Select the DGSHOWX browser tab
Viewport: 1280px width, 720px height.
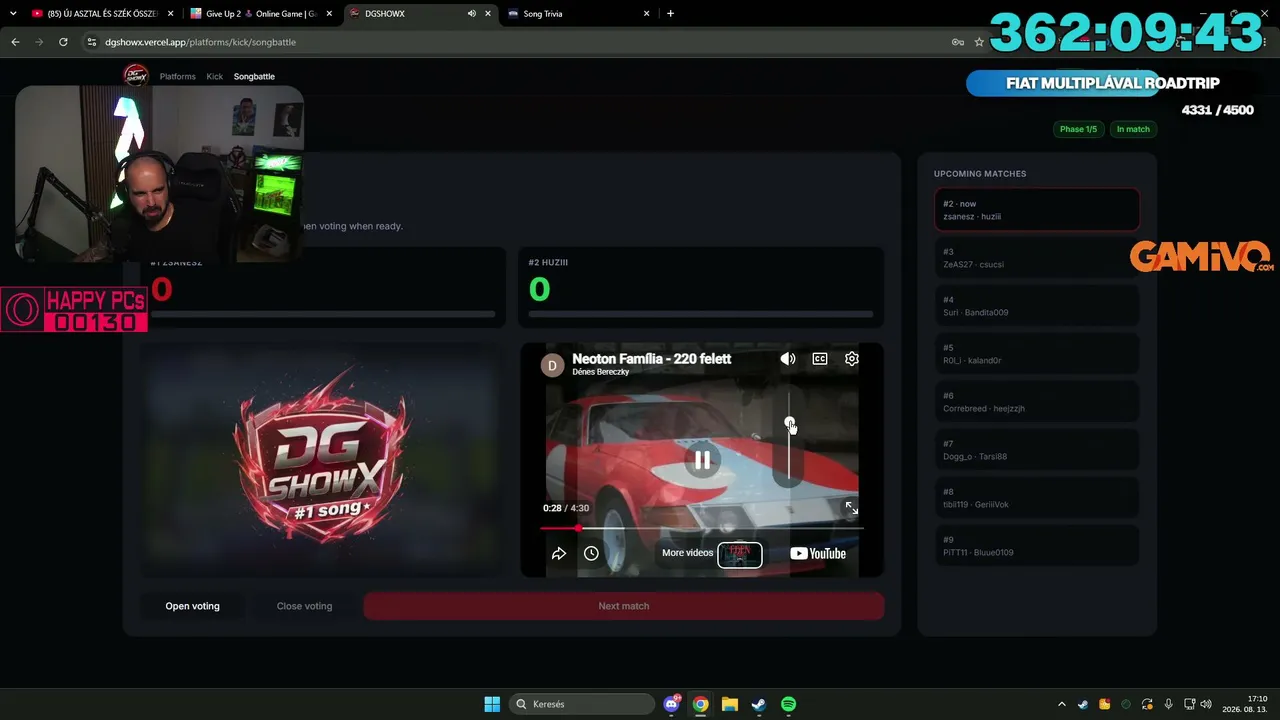pyautogui.click(x=420, y=14)
